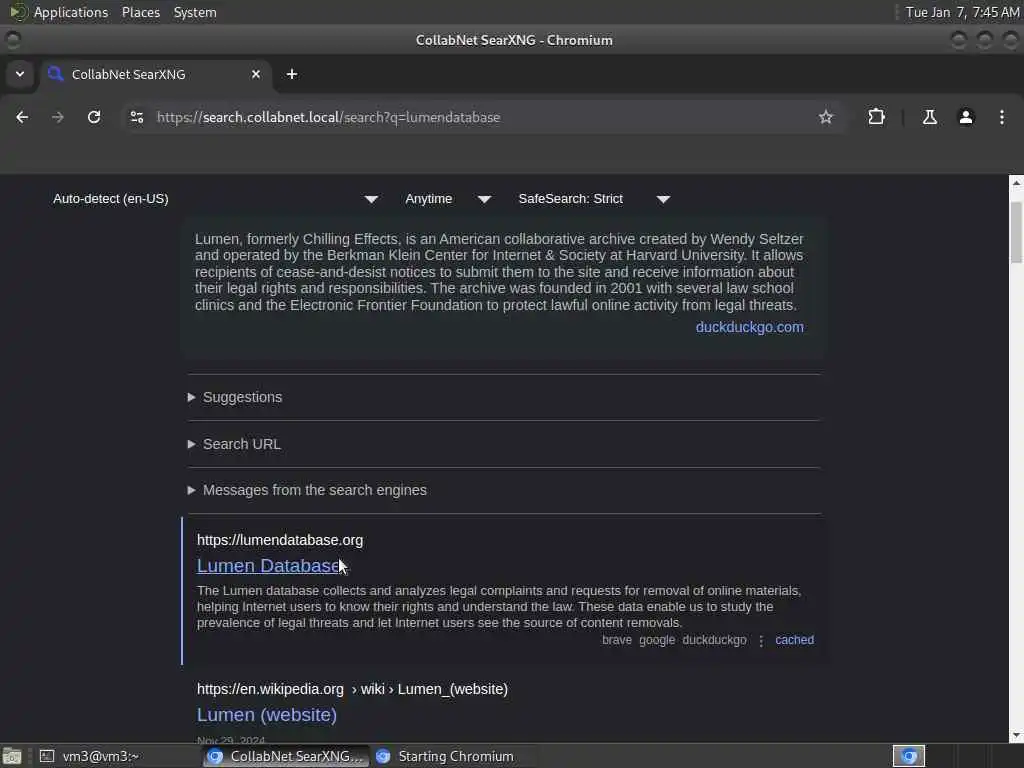Open a new tab with plus button
The width and height of the screenshot is (1024, 768).
(x=292, y=74)
